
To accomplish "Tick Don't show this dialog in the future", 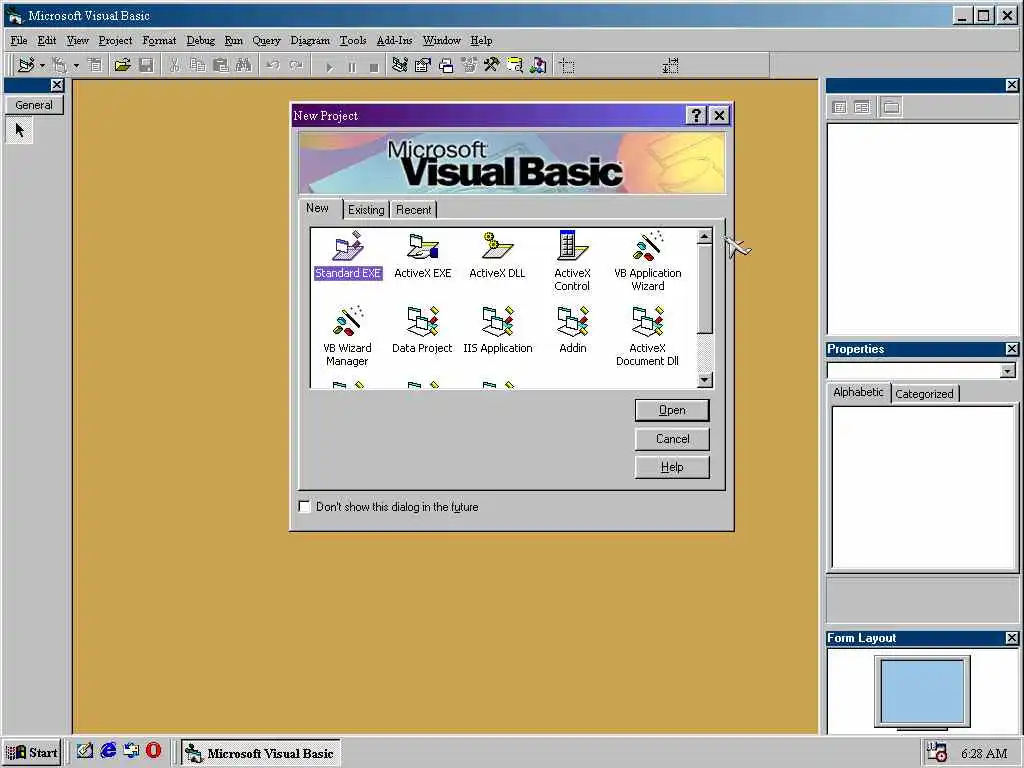I will 304,507.
